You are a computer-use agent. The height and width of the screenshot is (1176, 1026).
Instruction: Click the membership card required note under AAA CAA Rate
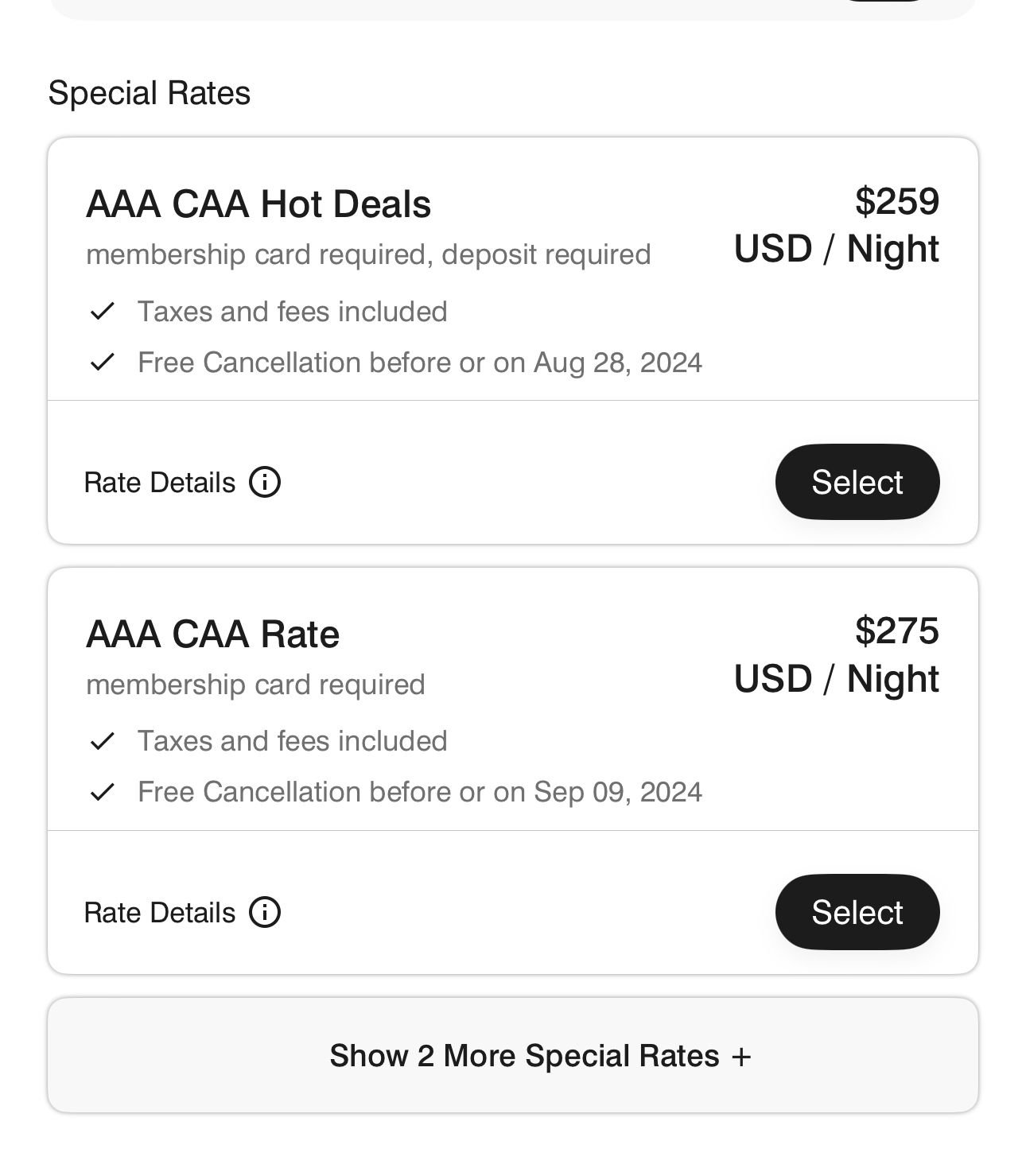255,685
